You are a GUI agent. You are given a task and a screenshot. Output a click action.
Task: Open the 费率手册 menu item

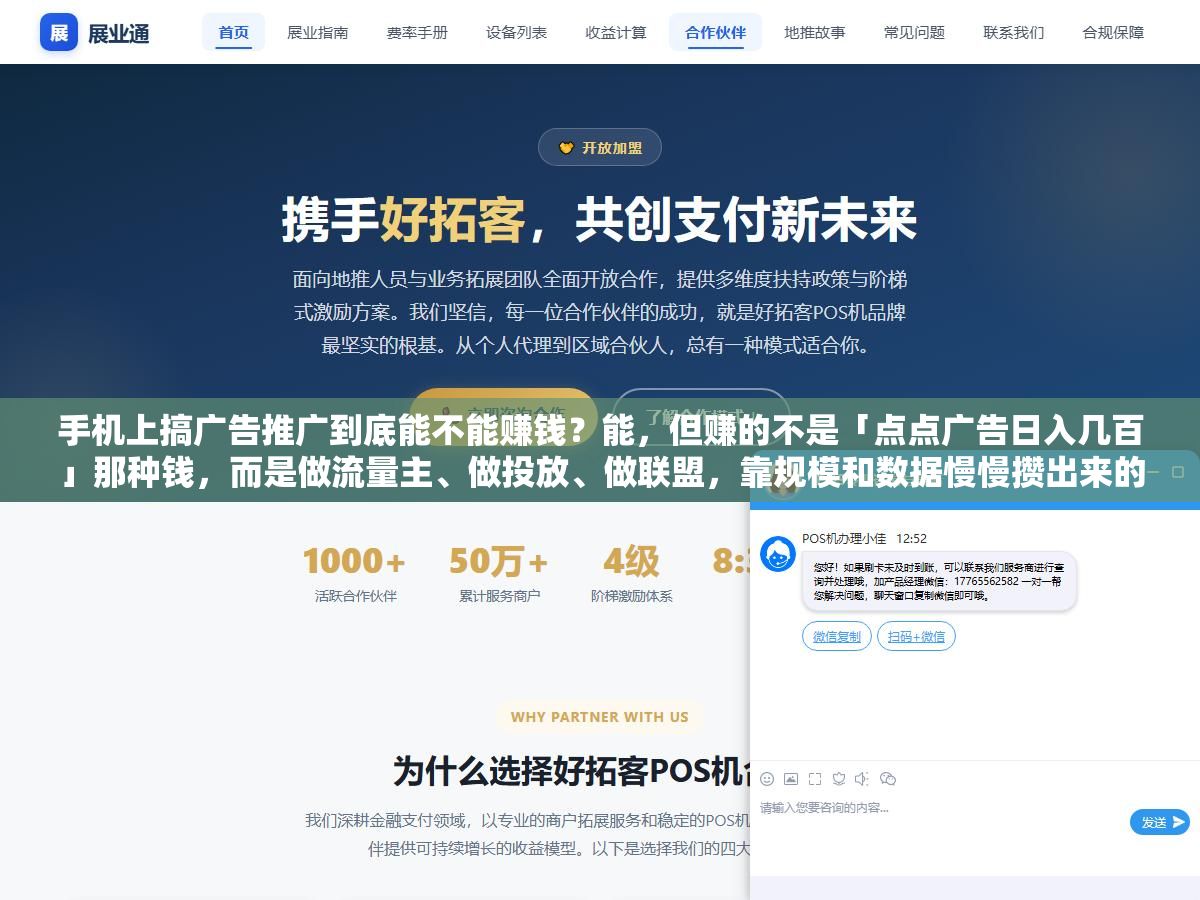point(417,32)
